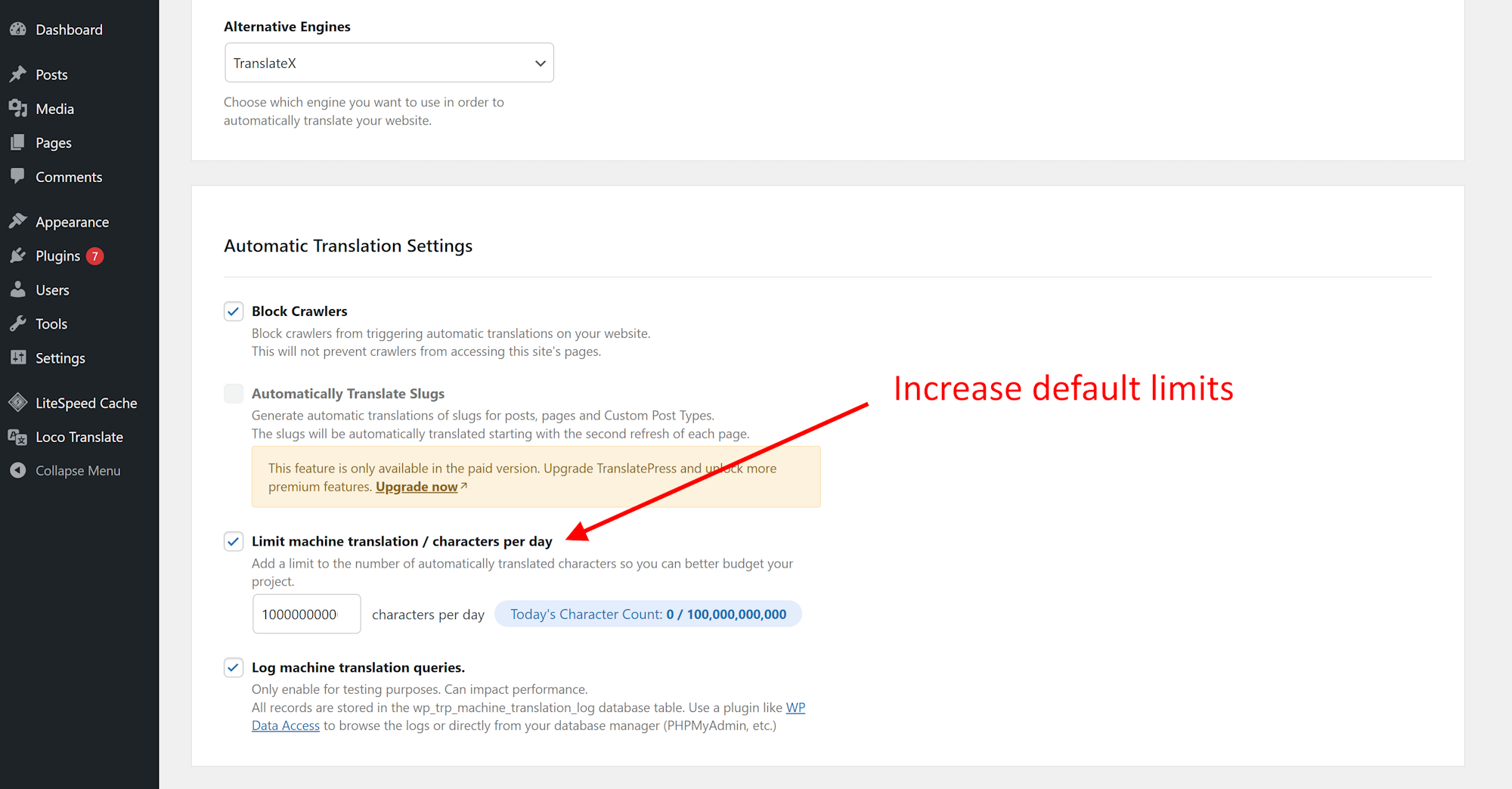Click the Alternative Engines label

[287, 26]
